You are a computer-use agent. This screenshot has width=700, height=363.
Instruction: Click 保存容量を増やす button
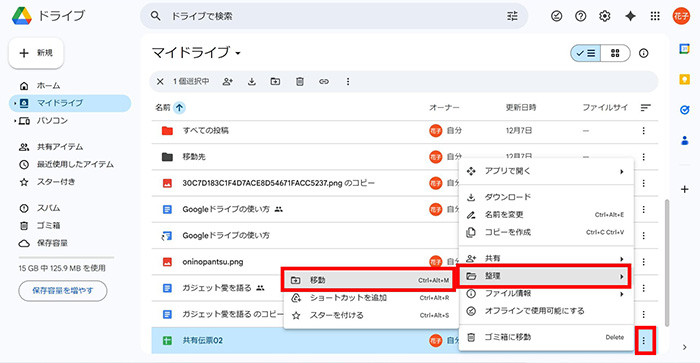(62, 291)
